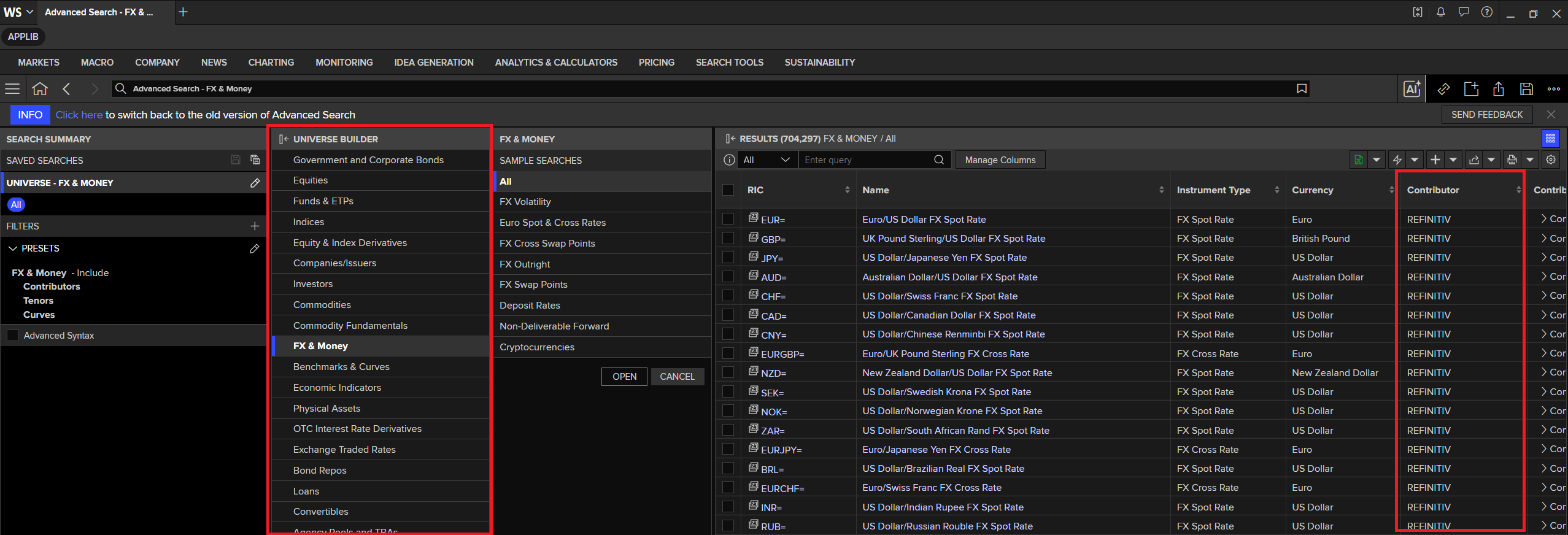Viewport: 1568px width, 535px height.
Task: Open the hamburger menu icon
Action: point(12,89)
